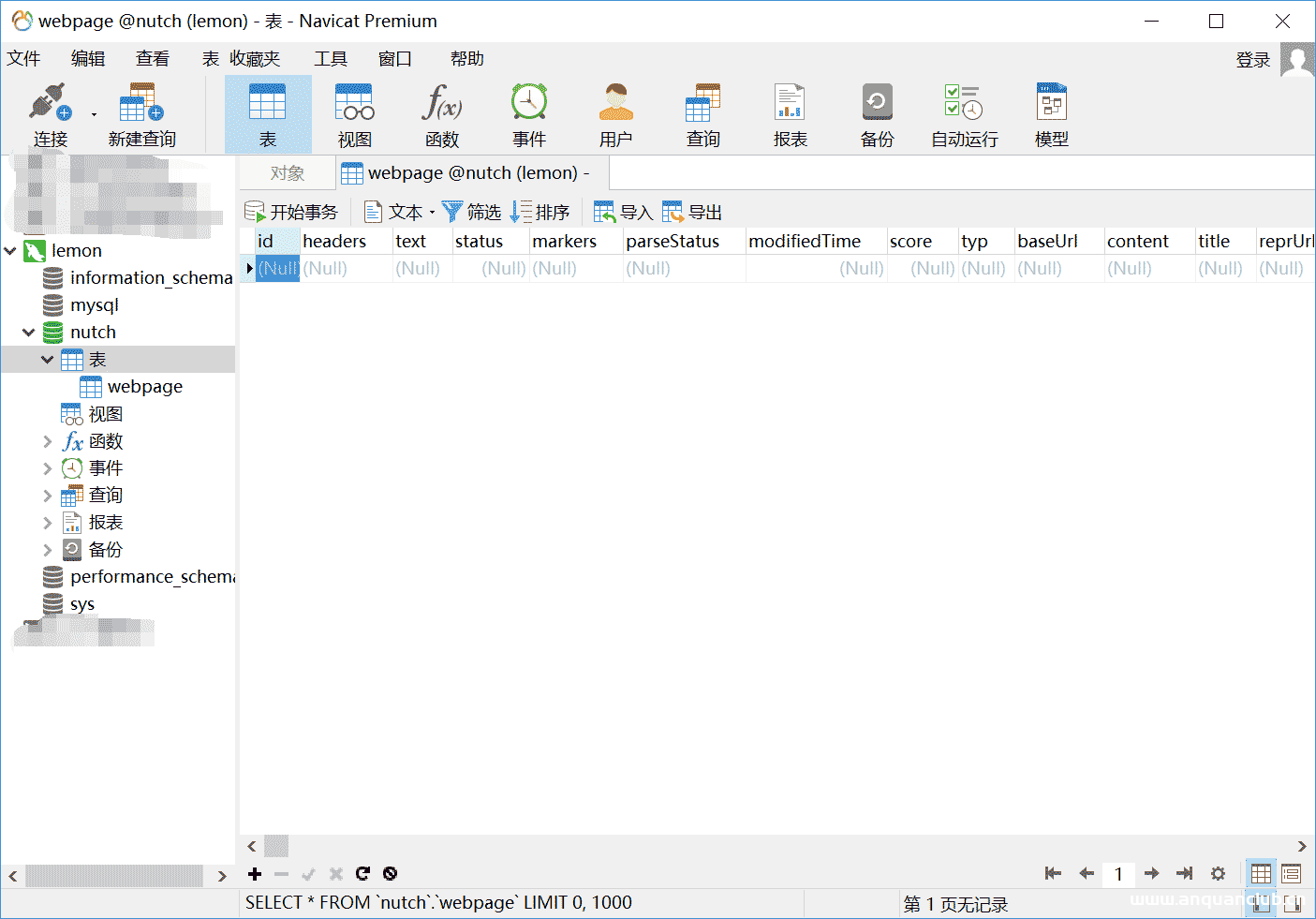Click the 筛选 (Filter) button
Image resolution: width=1316 pixels, height=919 pixels.
[472, 213]
